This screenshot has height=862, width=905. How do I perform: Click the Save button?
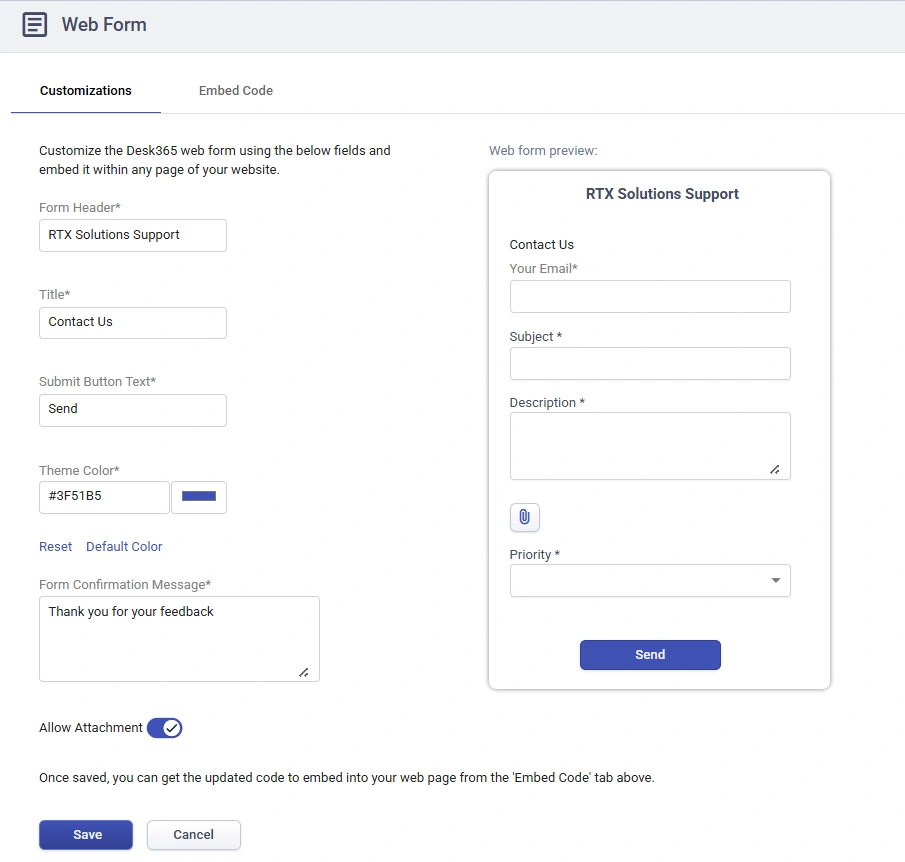86,835
